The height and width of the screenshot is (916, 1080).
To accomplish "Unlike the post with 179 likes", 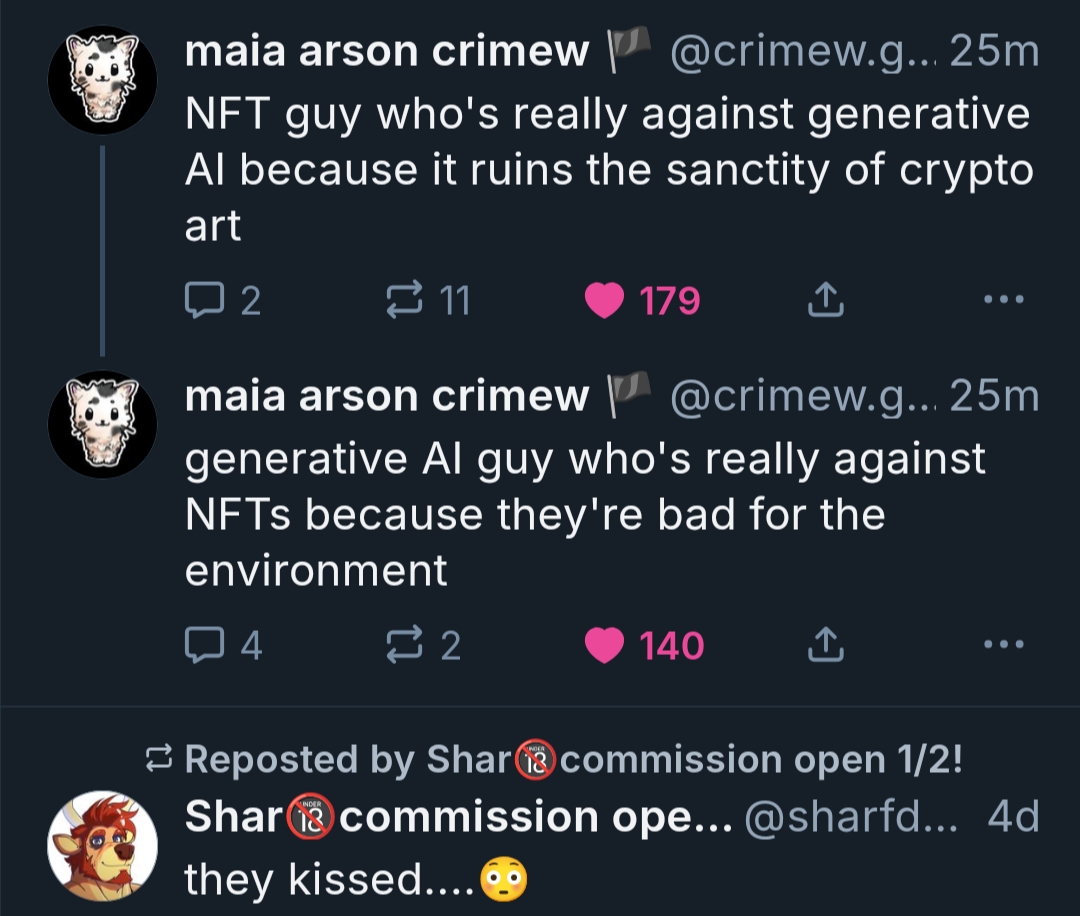I will pyautogui.click(x=604, y=300).
